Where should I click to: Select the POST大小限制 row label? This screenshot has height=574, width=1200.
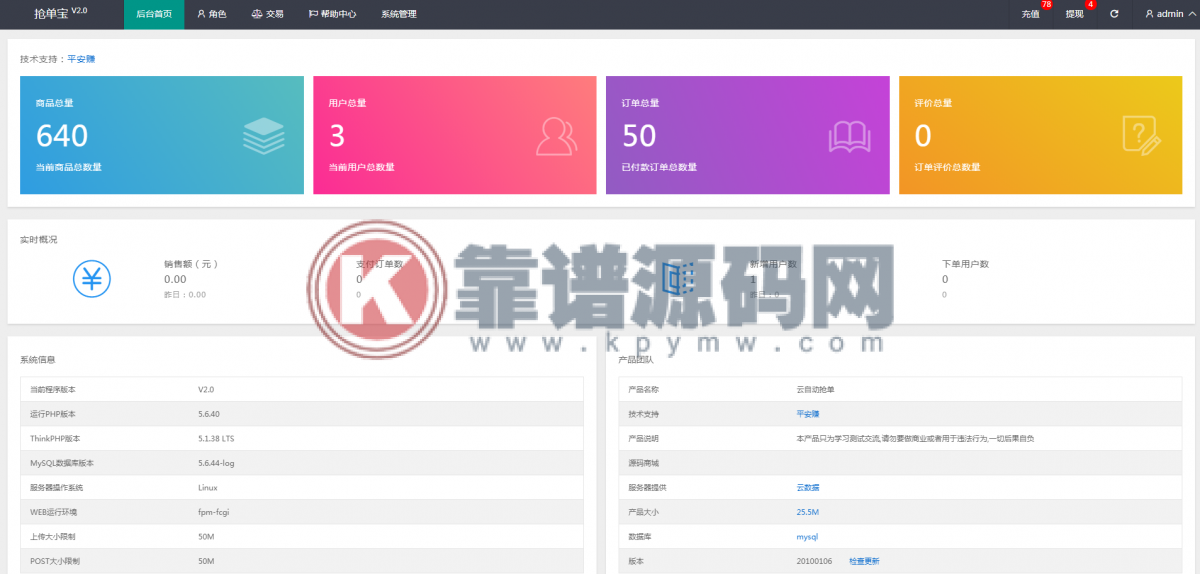tap(54, 561)
